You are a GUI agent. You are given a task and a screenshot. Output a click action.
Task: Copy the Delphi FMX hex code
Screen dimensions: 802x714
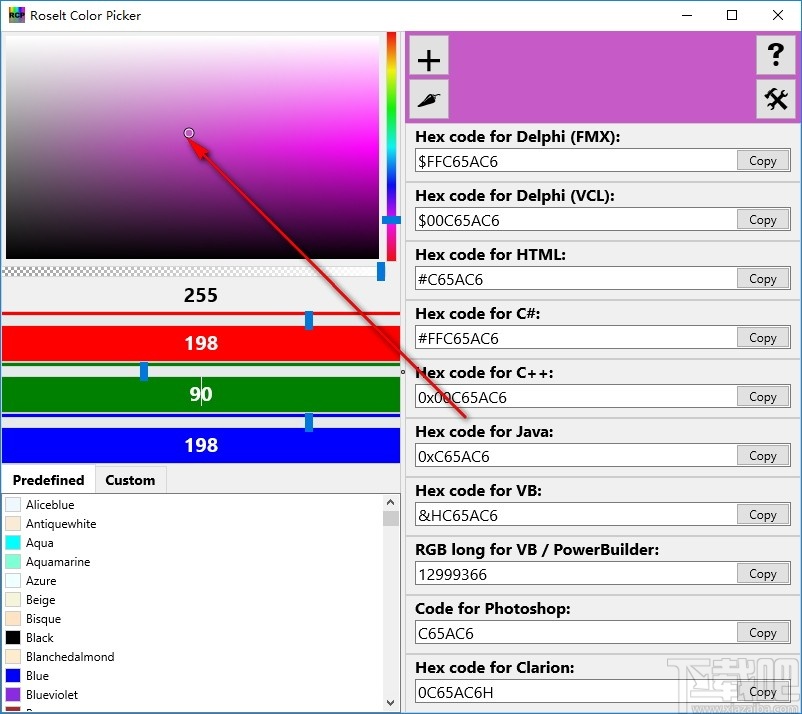point(763,160)
